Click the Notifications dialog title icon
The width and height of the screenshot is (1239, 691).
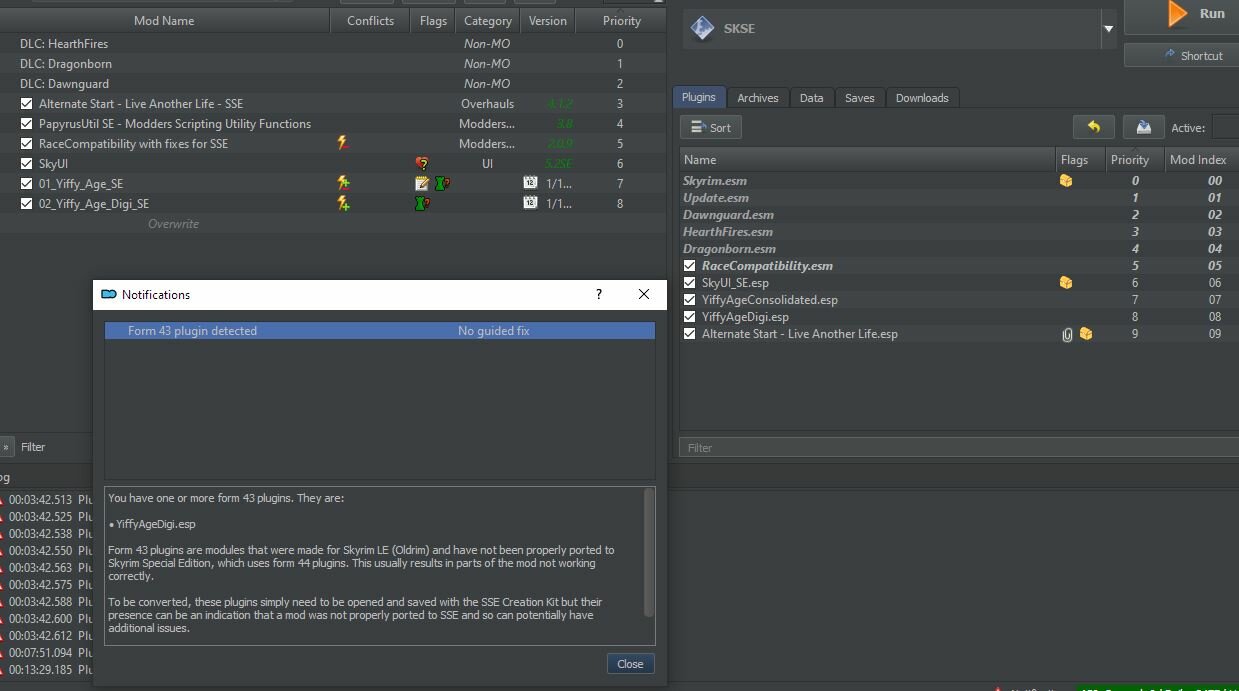coord(109,294)
